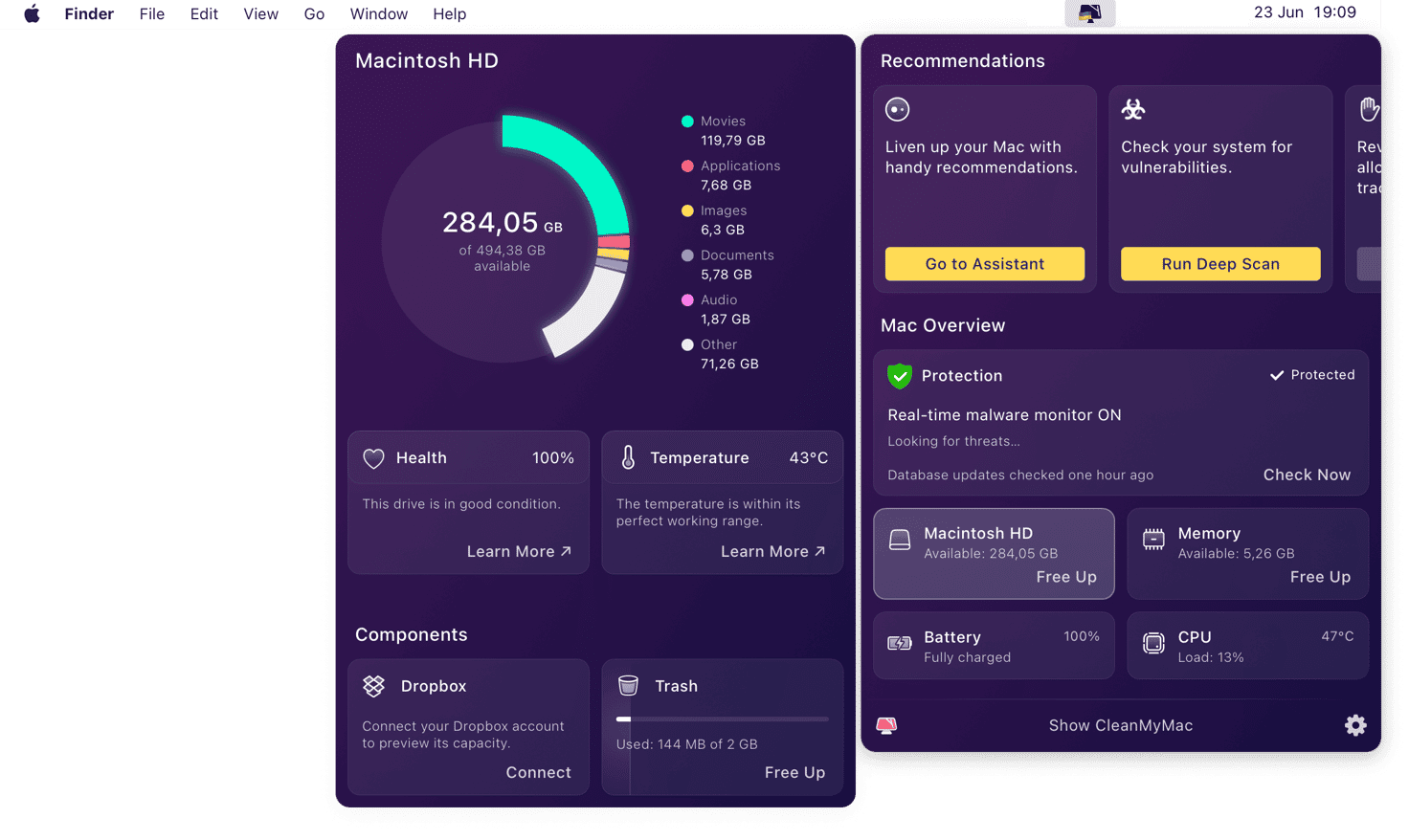Click the CPU processor icon
This screenshot has width=1409, height=840.
point(1153,643)
